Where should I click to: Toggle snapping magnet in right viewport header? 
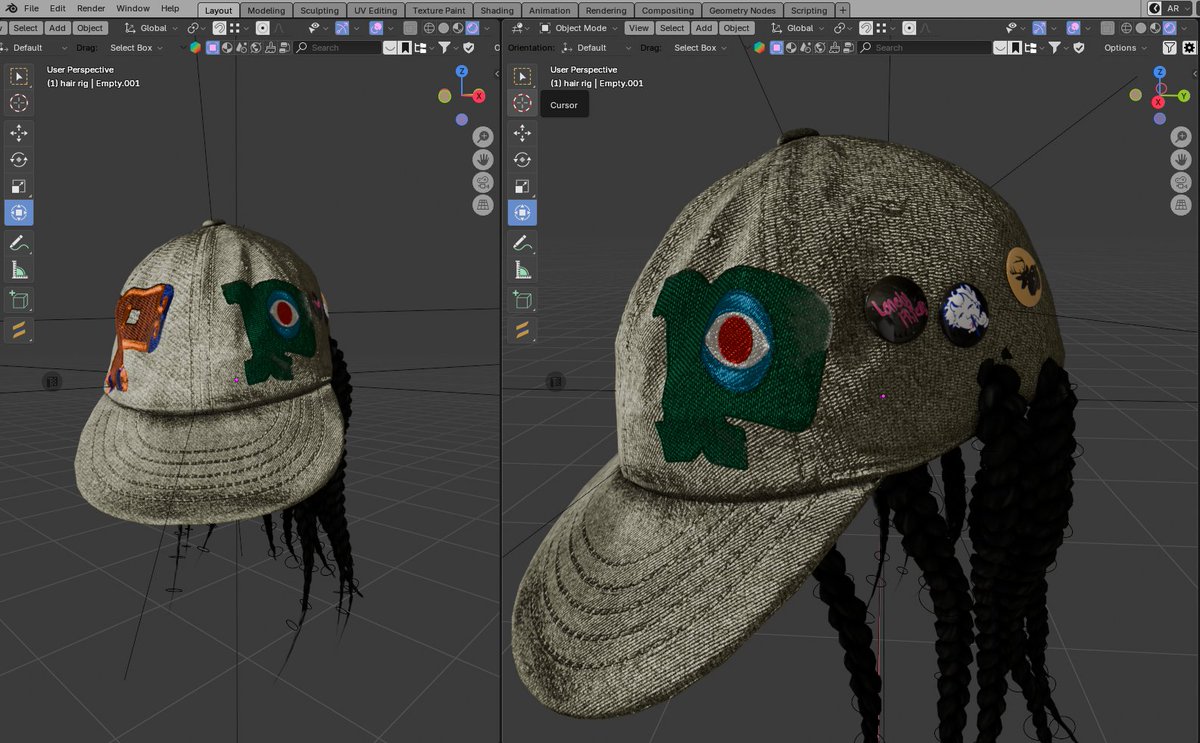coord(866,28)
